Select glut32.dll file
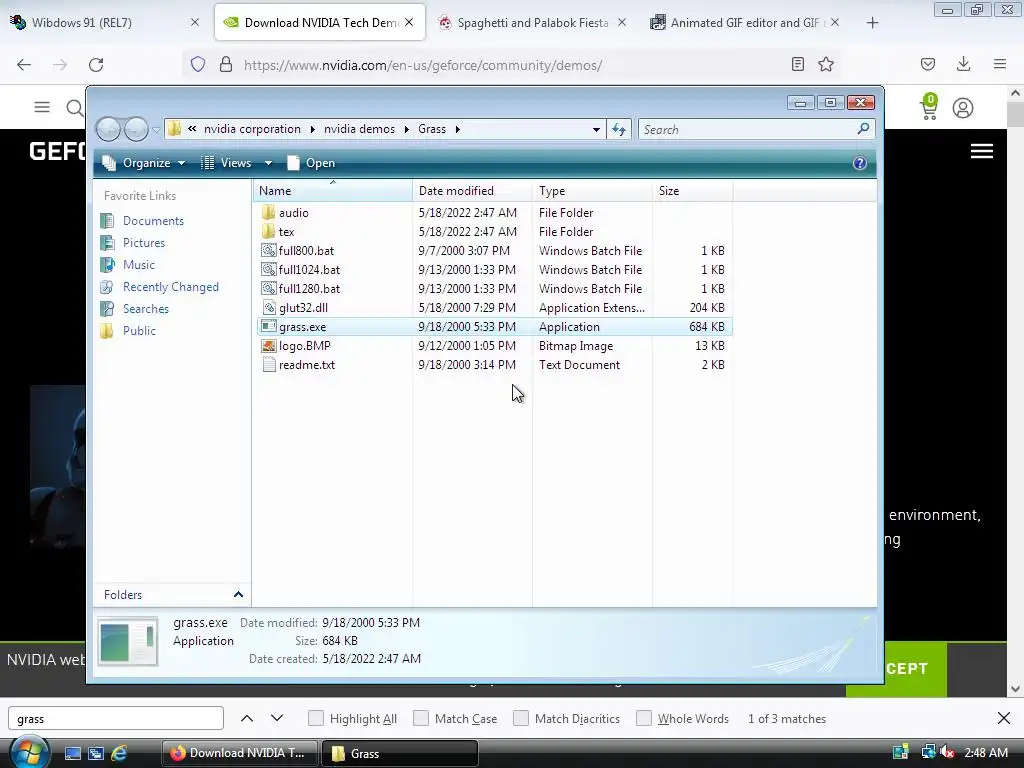 [494, 308]
